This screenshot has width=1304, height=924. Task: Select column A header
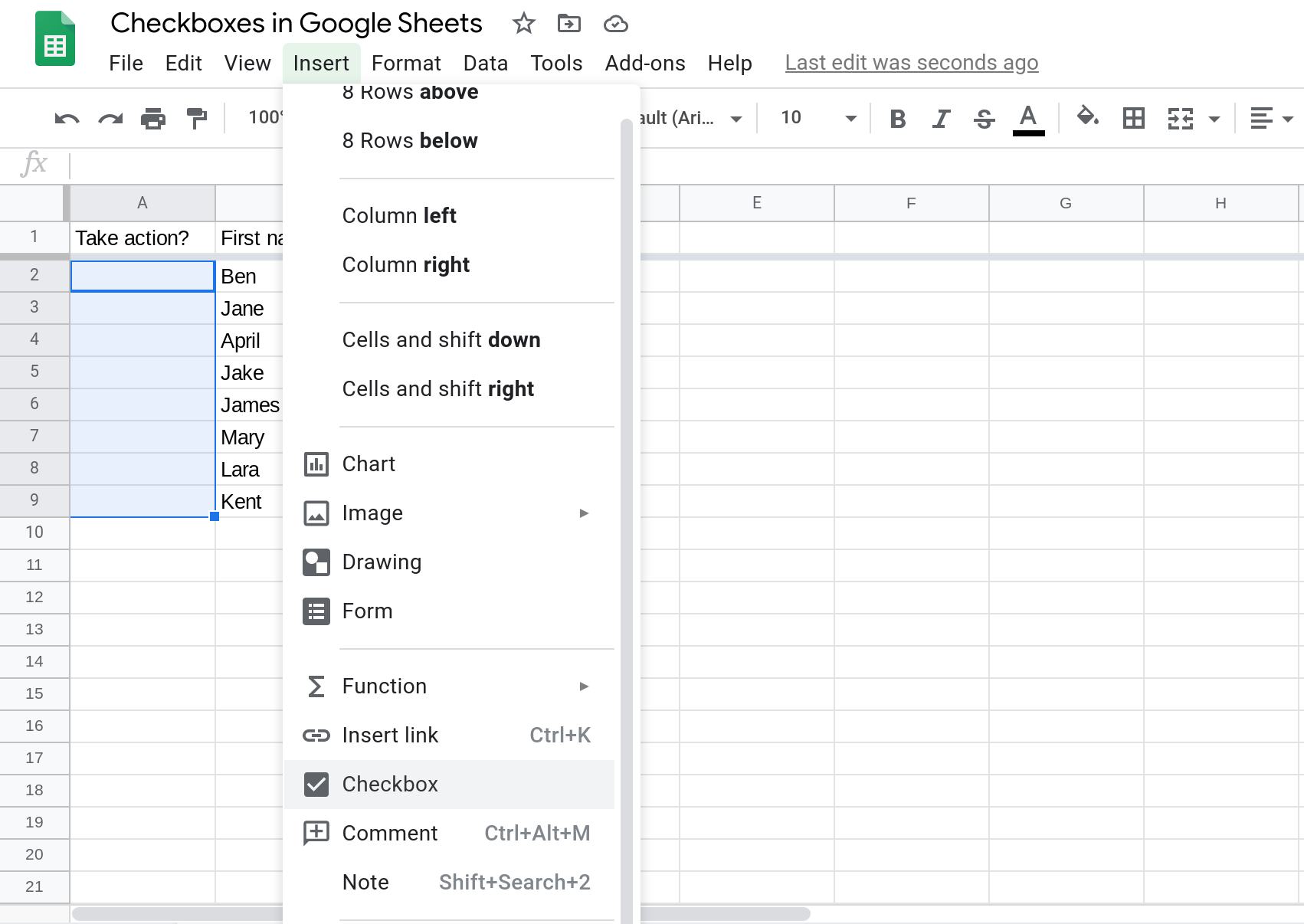coord(143,203)
